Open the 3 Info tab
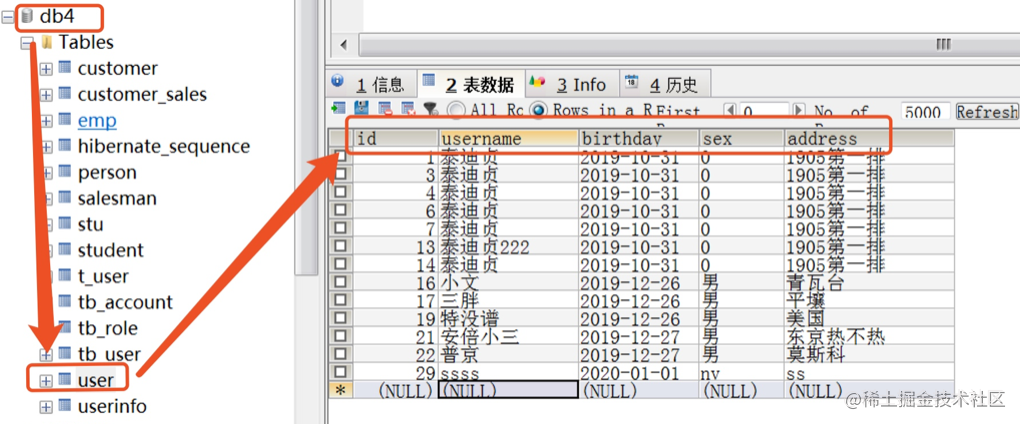This screenshot has height=424, width=1020. [x=570, y=84]
